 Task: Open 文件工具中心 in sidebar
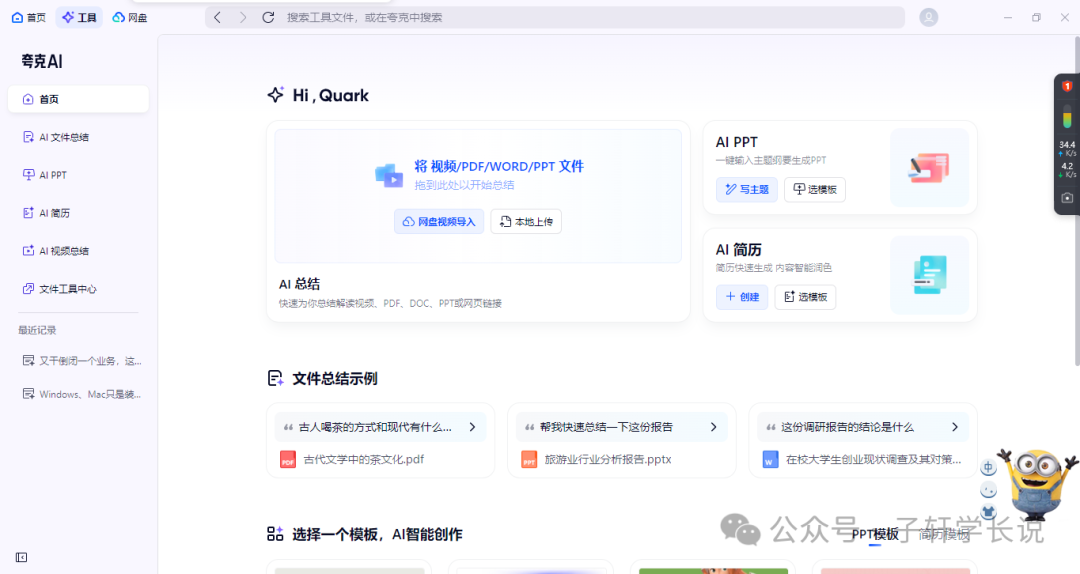[x=79, y=289]
